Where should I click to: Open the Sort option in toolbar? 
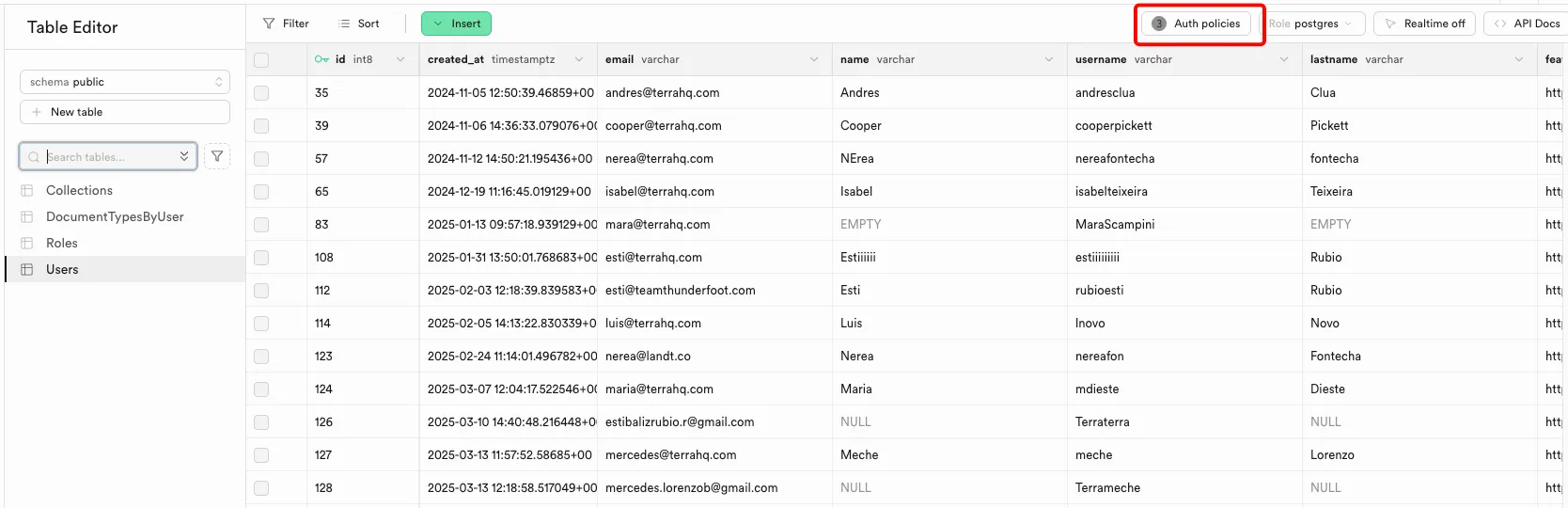click(359, 24)
